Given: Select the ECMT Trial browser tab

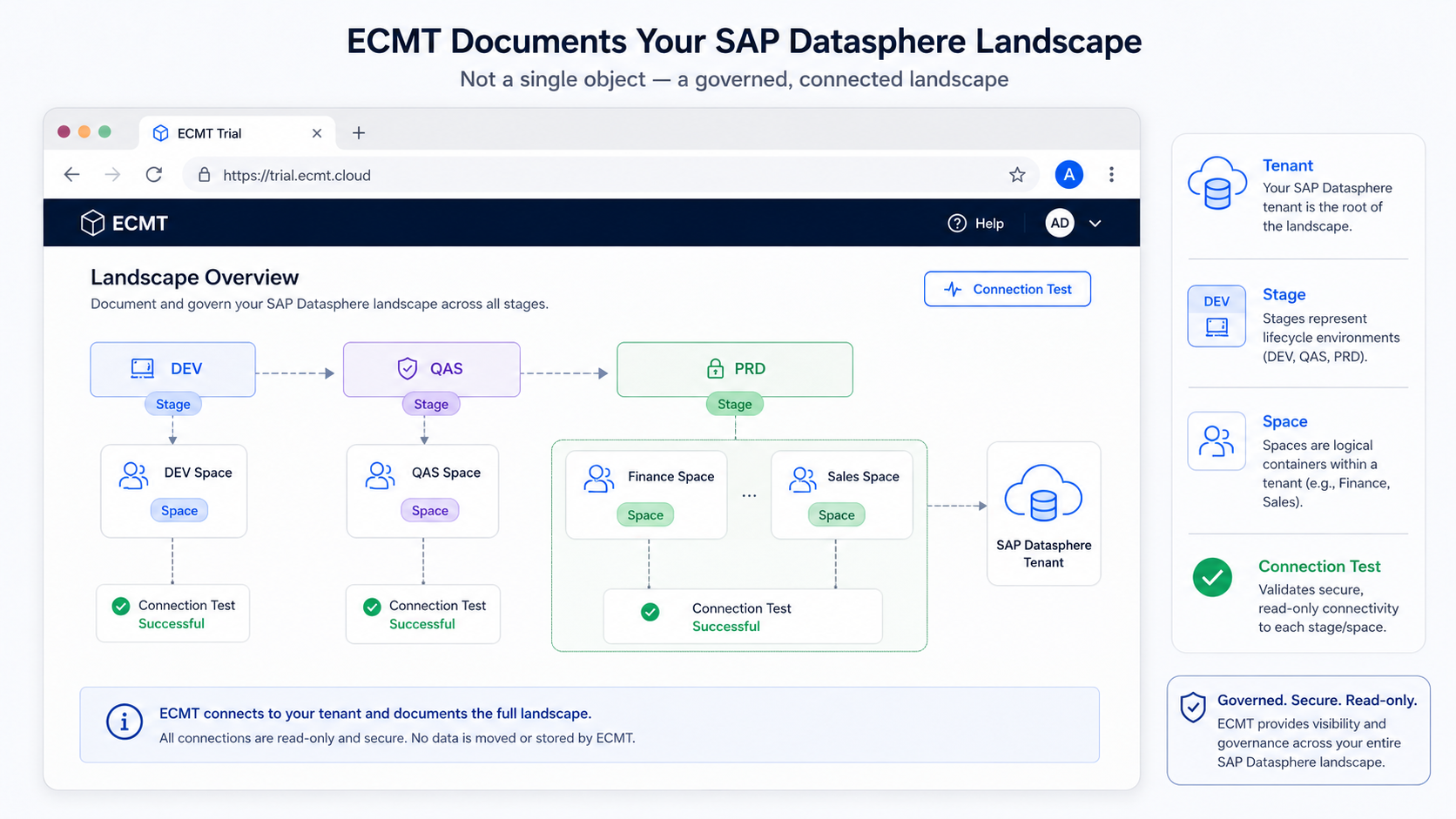Looking at the screenshot, I should click(x=237, y=133).
